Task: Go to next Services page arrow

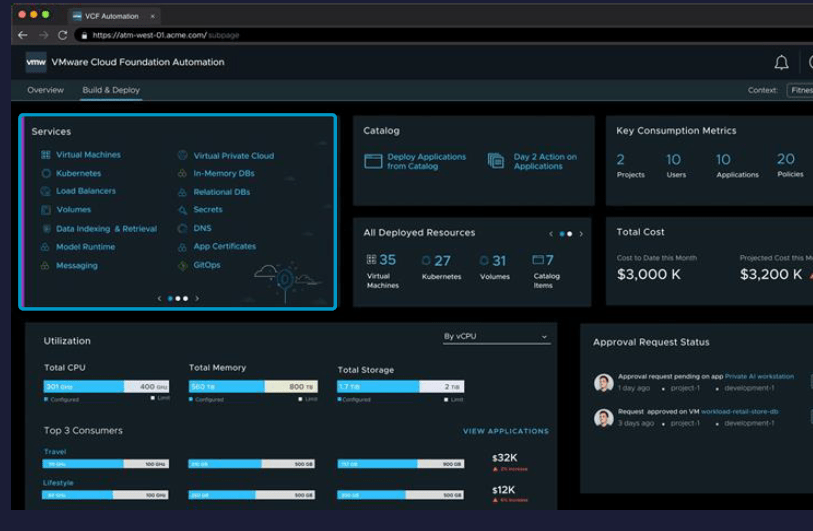Action: tap(197, 298)
